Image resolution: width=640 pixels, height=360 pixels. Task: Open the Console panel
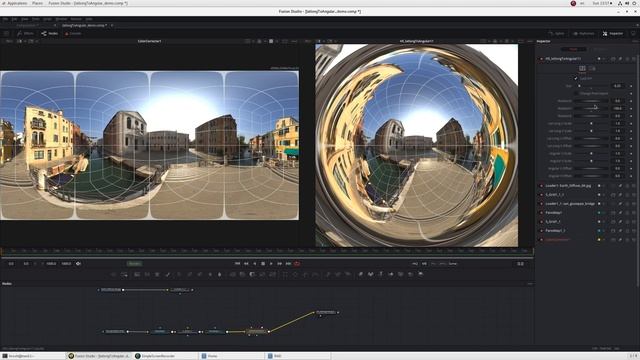[x=73, y=33]
